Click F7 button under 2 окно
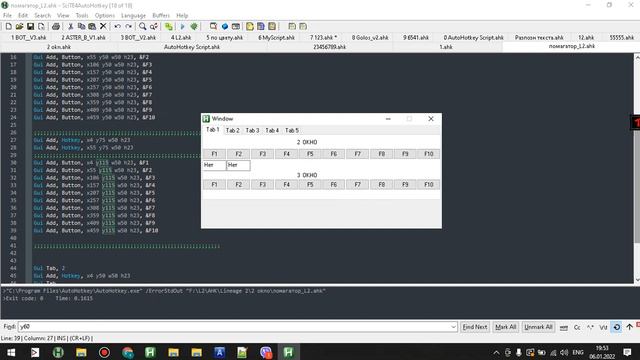Image resolution: width=640 pixels, height=360 pixels. 358,154
